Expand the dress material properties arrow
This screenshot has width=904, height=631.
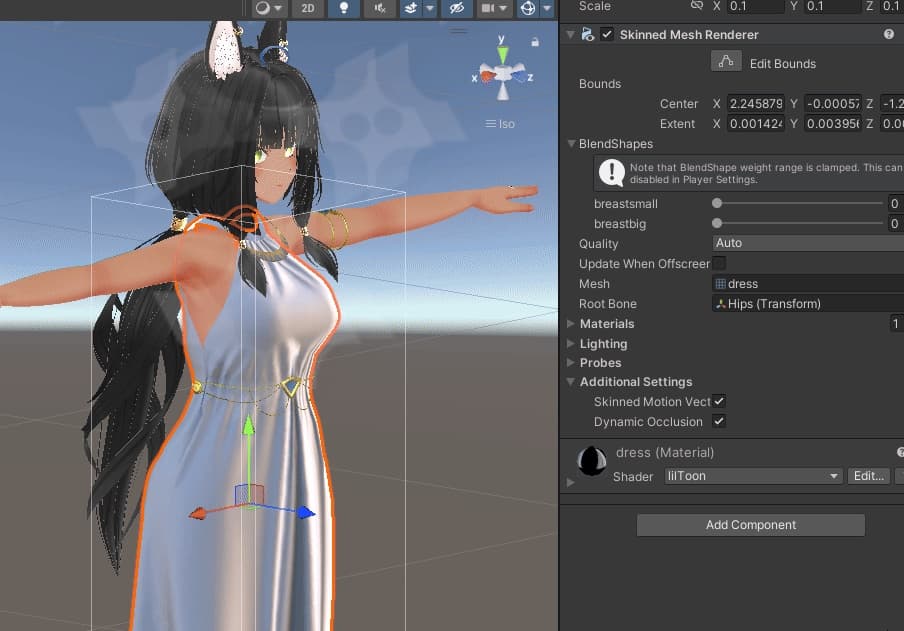click(571, 482)
